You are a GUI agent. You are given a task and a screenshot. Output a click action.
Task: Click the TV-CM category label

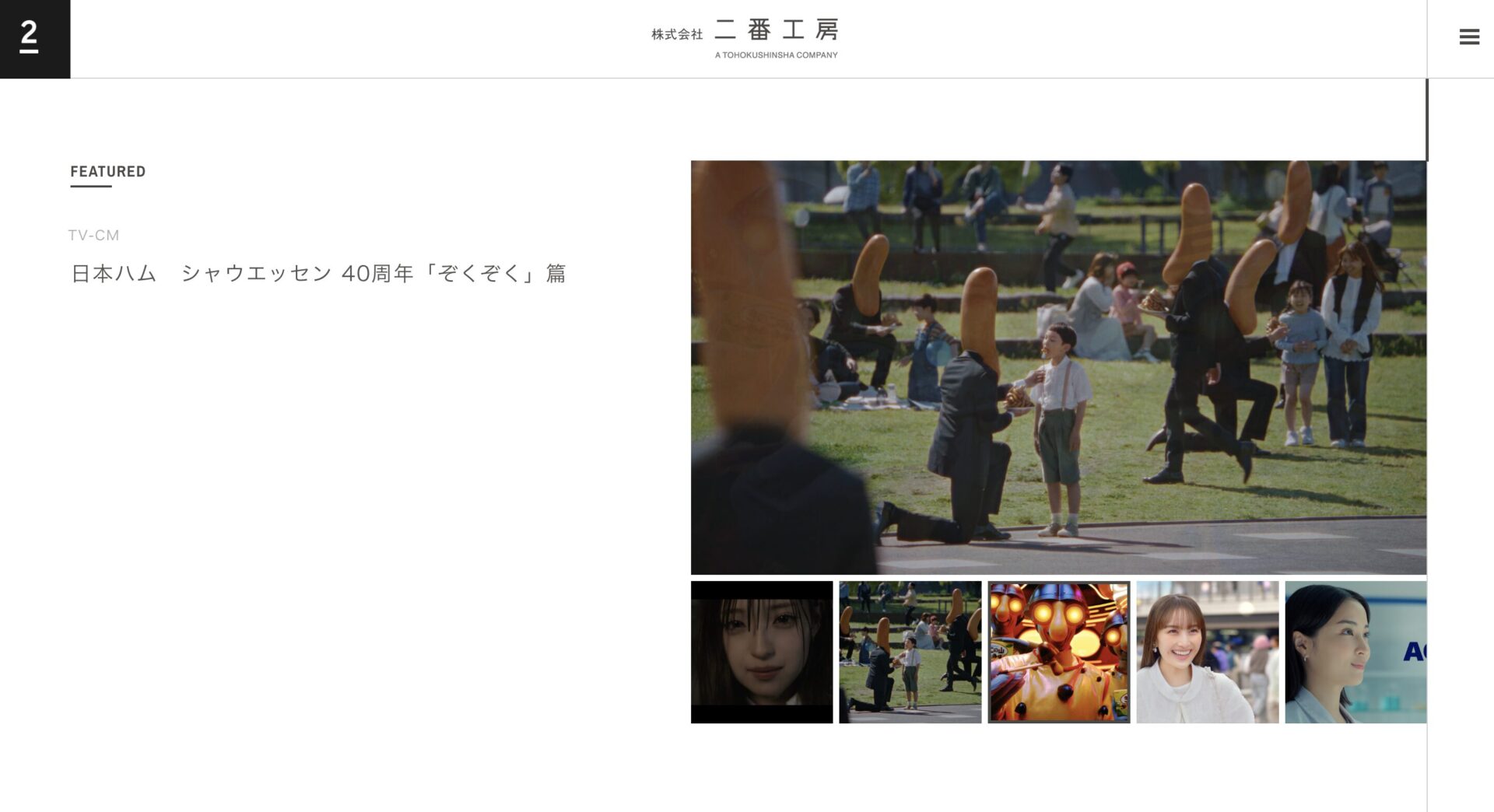click(93, 235)
